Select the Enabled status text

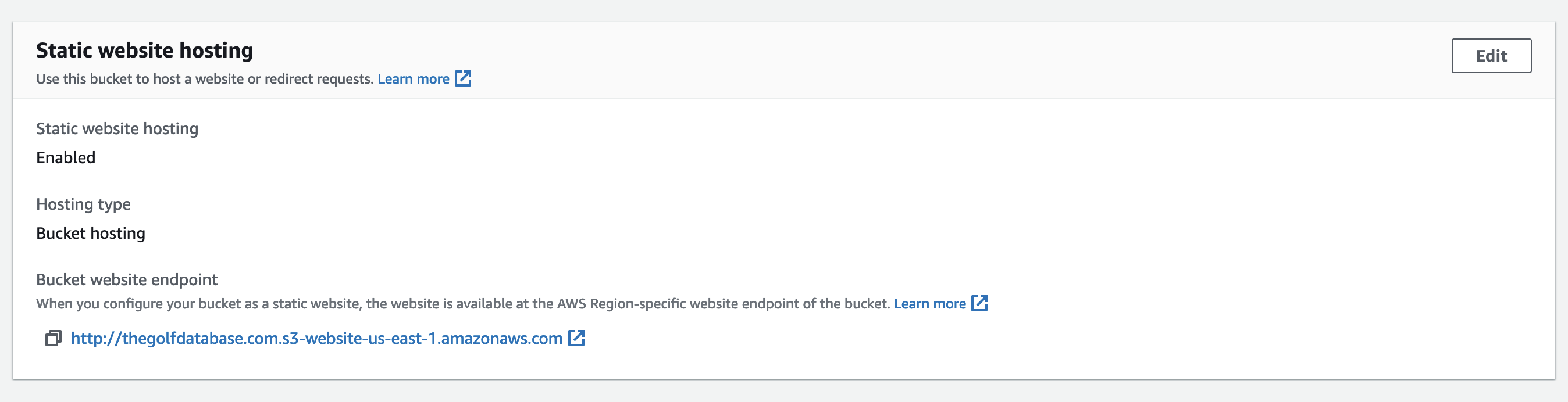click(66, 157)
